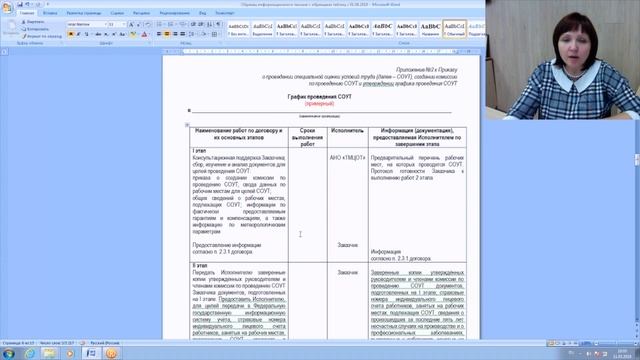Viewport: 640px width, 360px height.
Task: Click the page count in status bar
Action: [19, 343]
